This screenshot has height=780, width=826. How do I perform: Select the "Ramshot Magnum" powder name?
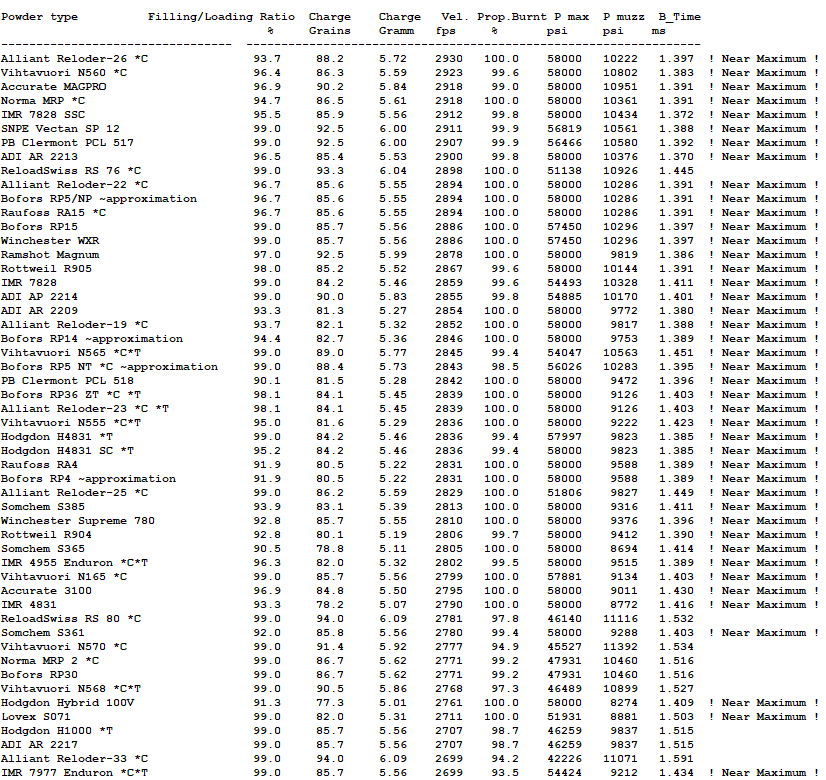coord(50,255)
